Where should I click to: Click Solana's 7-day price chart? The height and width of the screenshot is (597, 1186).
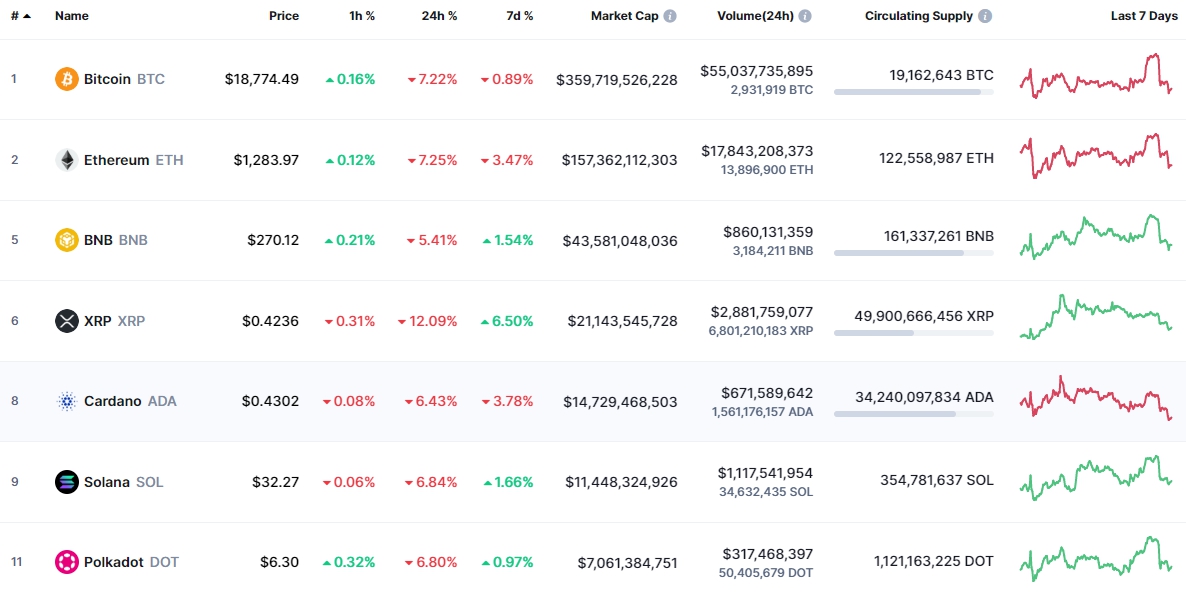tap(1096, 478)
